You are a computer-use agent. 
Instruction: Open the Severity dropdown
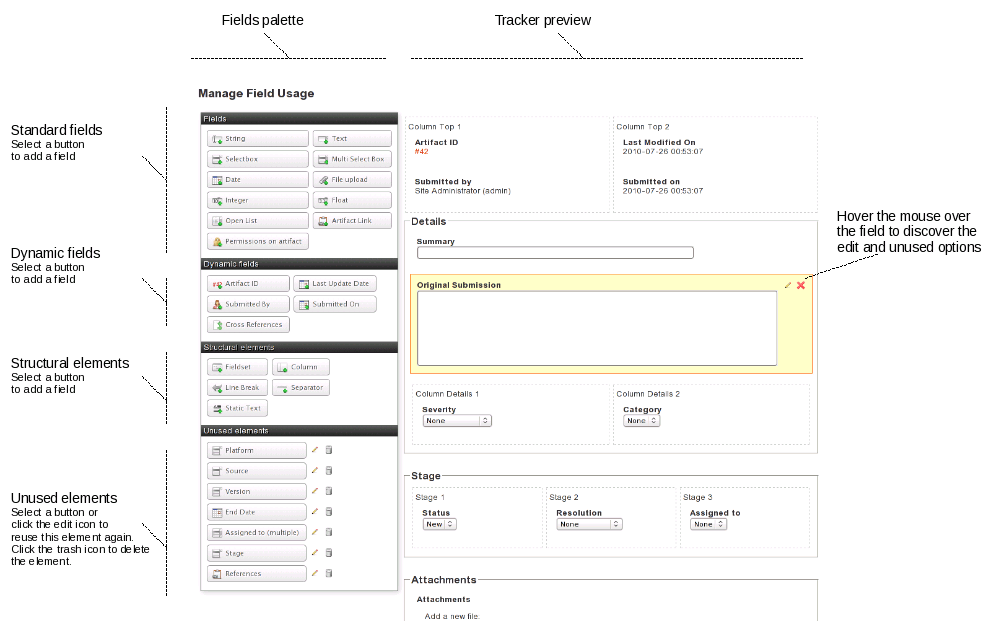[x=457, y=420]
